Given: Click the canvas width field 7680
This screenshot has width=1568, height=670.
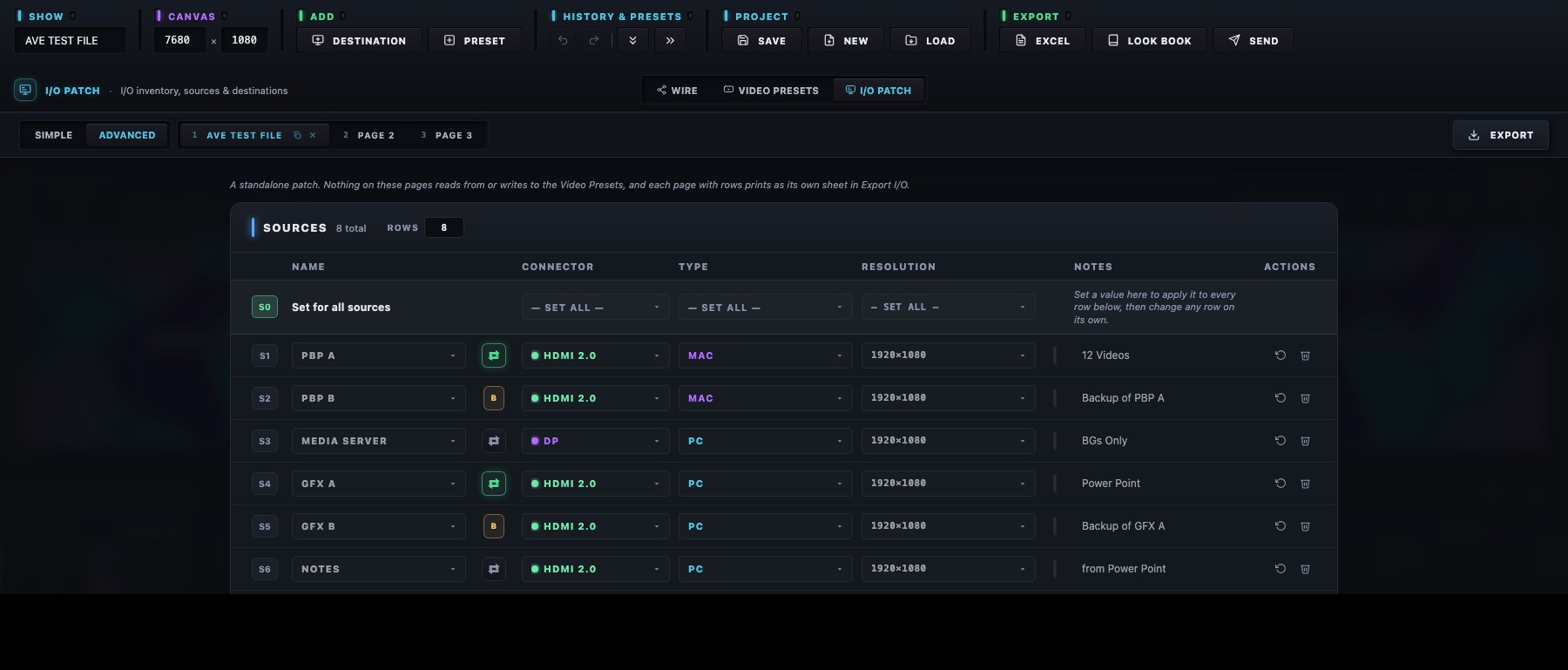Looking at the screenshot, I should click(180, 40).
